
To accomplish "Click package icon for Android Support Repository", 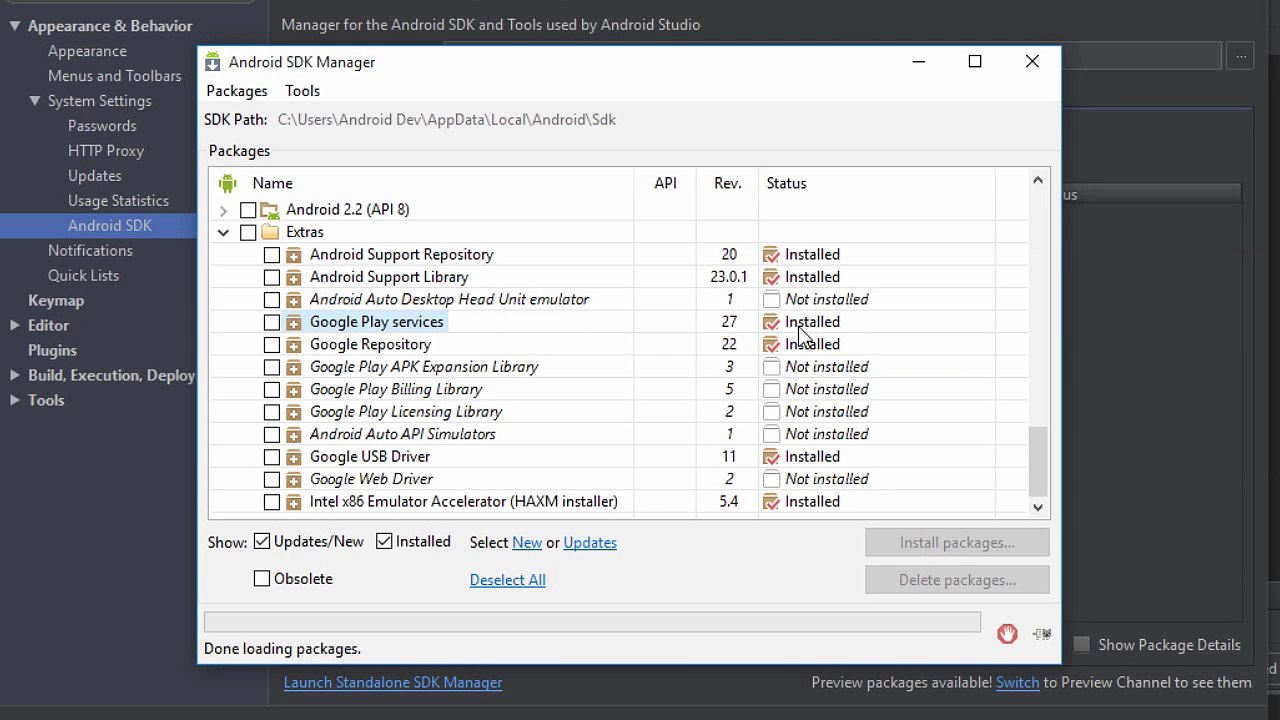I will pos(294,255).
